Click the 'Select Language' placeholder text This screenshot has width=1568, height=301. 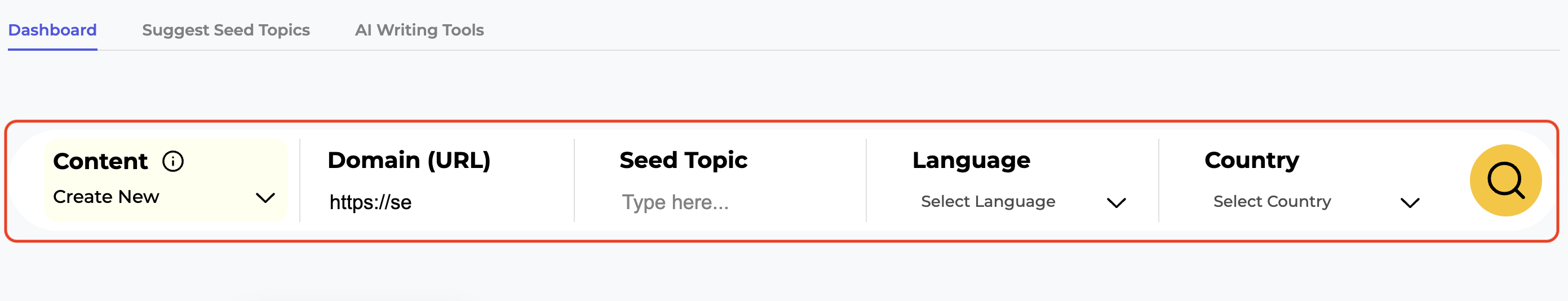click(x=987, y=202)
